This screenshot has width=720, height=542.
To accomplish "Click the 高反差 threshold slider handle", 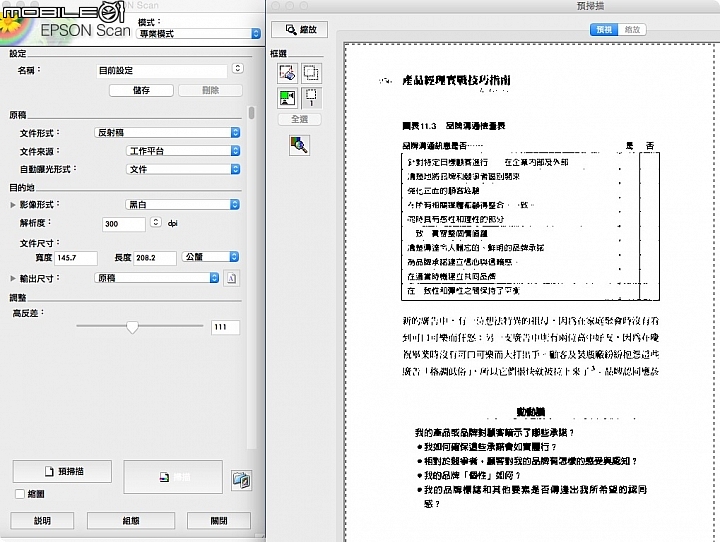I will coord(132,327).
